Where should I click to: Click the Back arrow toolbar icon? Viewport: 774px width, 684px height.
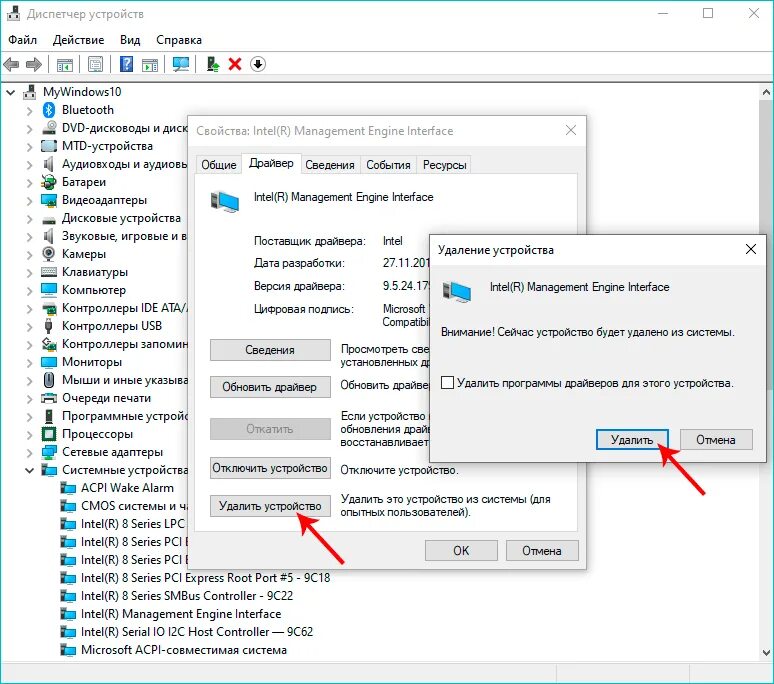coord(11,64)
